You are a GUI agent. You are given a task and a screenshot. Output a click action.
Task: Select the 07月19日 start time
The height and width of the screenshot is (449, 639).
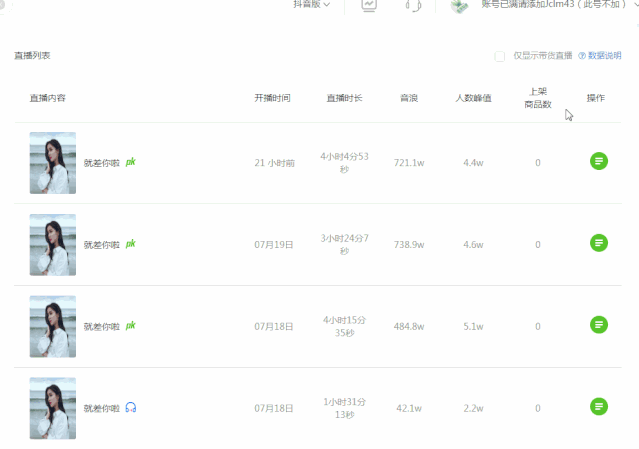click(274, 245)
